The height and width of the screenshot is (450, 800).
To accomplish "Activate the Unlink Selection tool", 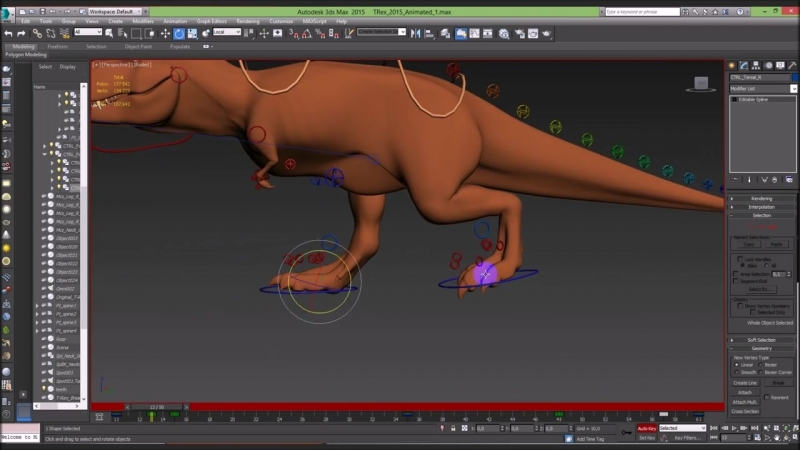I will (x=51, y=34).
